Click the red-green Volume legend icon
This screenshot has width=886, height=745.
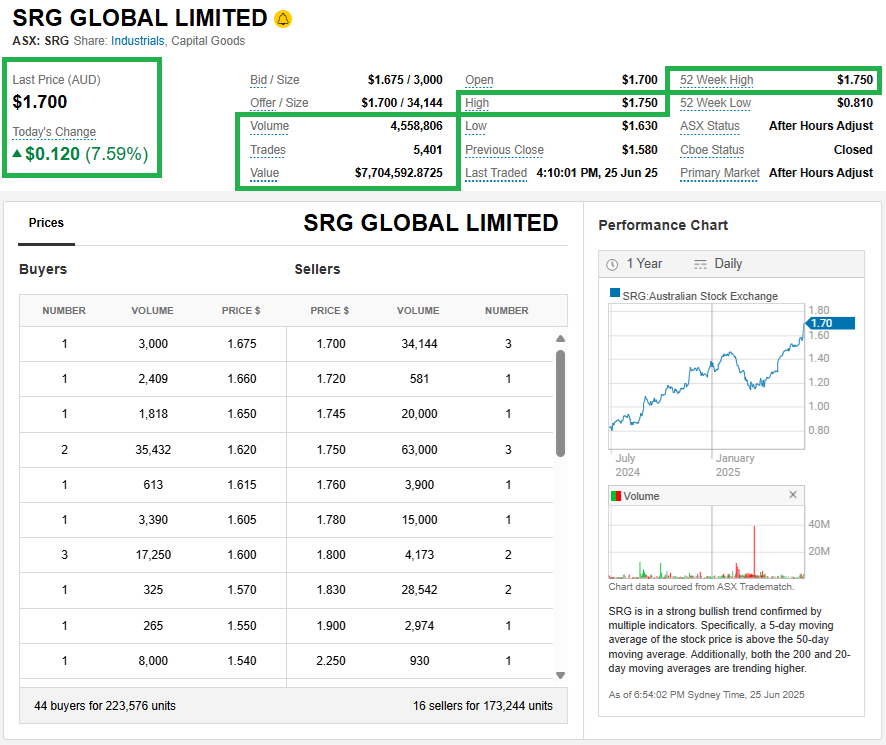616,496
